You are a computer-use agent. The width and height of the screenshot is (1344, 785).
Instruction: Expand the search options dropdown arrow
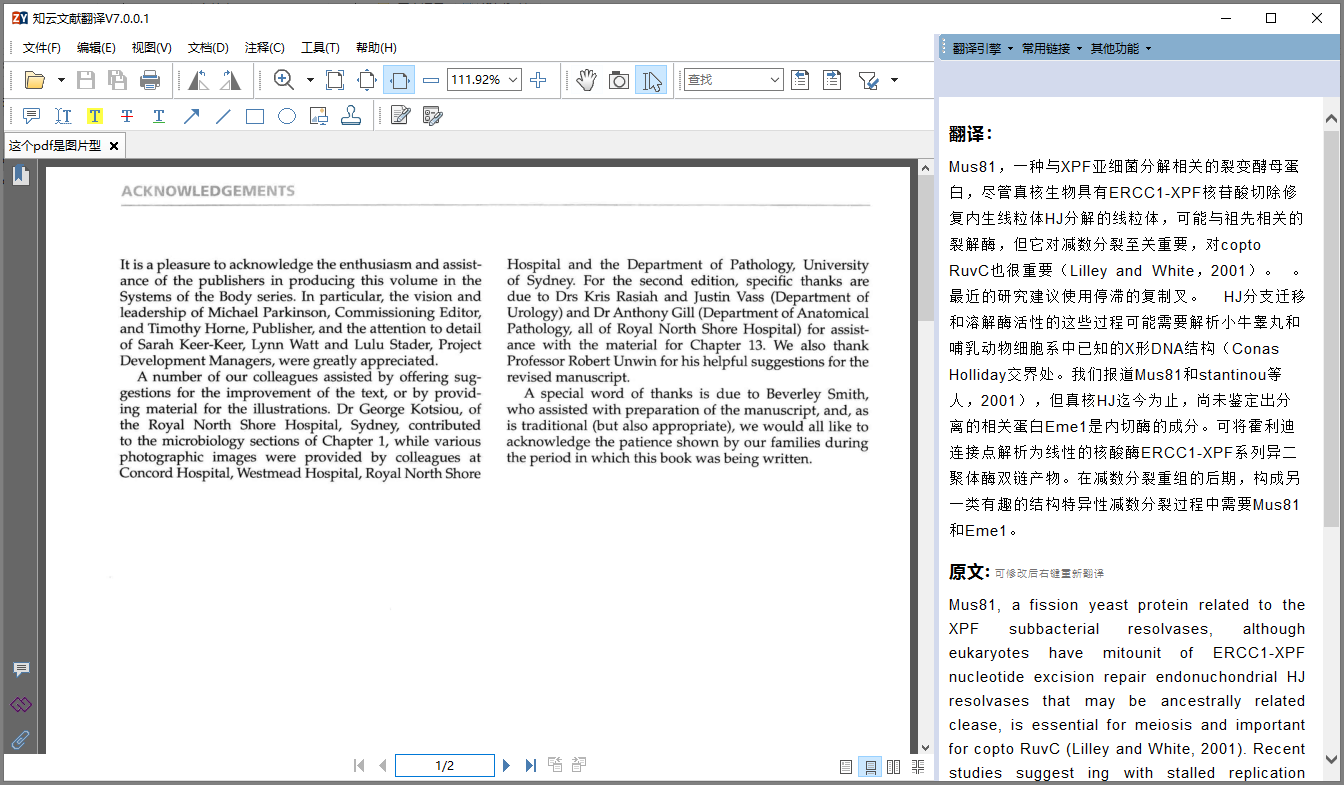pyautogui.click(x=894, y=80)
